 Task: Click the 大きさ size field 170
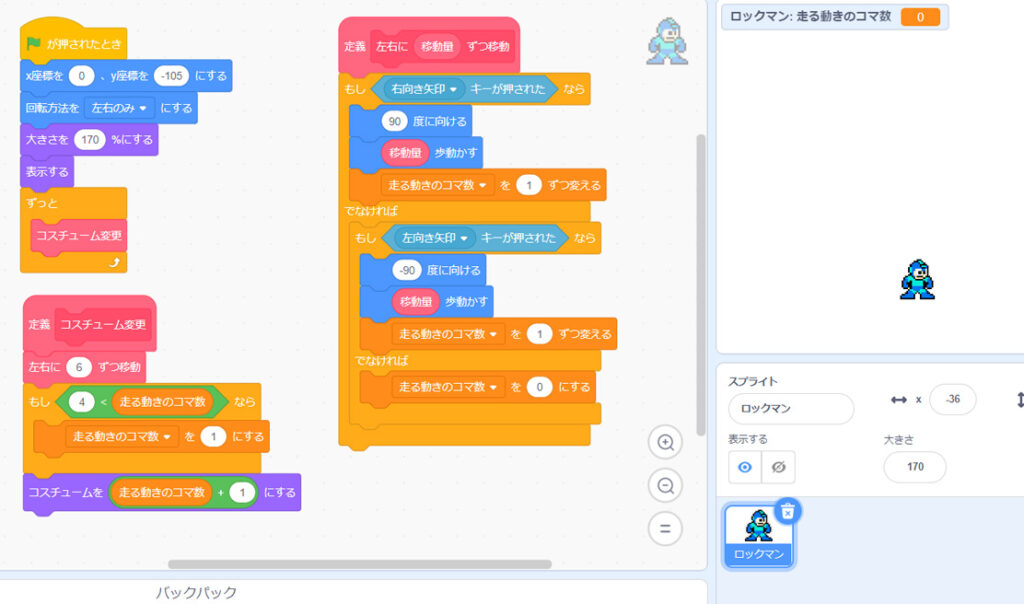tap(915, 467)
